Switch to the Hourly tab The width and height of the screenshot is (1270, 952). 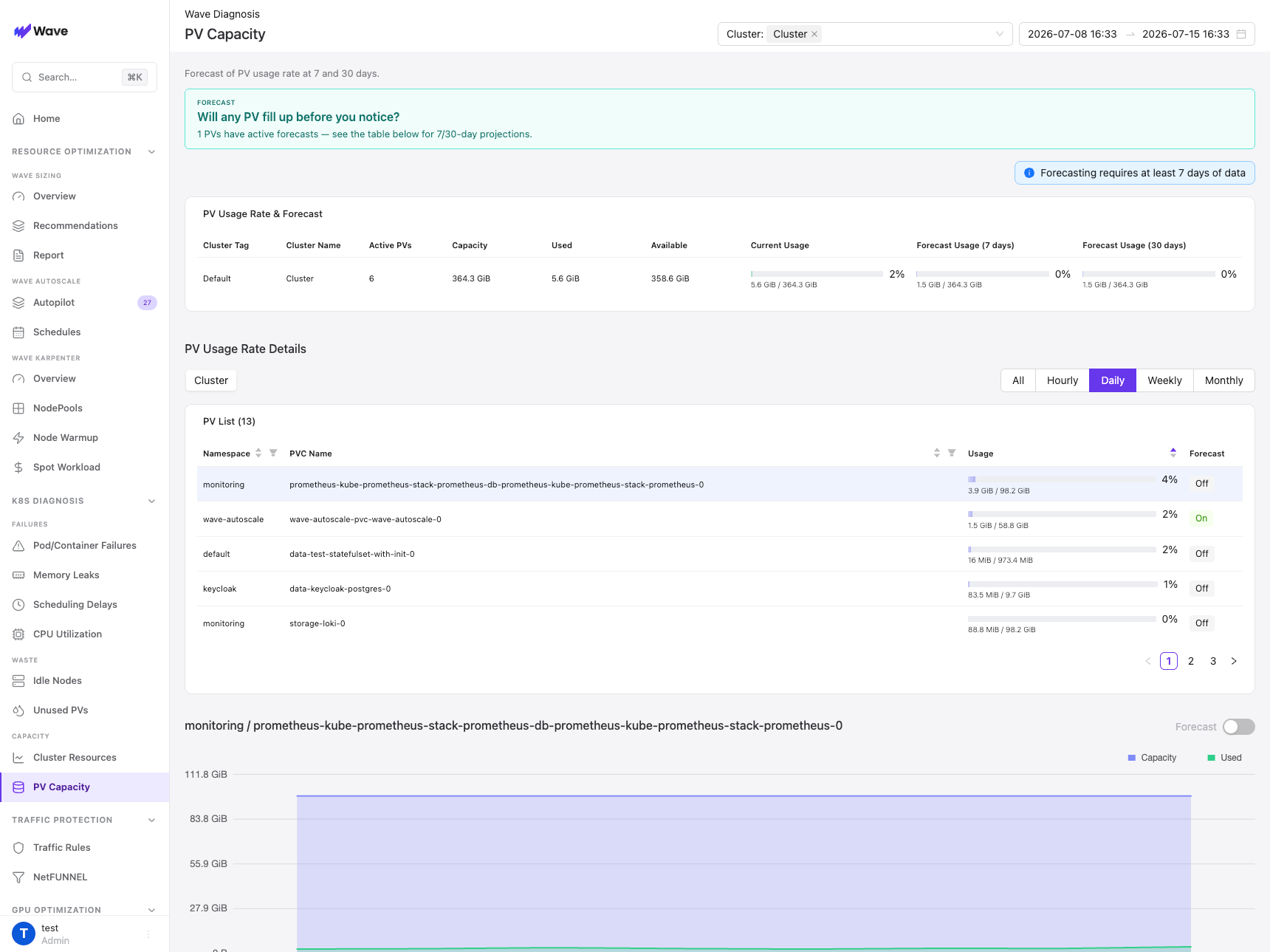[1063, 380]
